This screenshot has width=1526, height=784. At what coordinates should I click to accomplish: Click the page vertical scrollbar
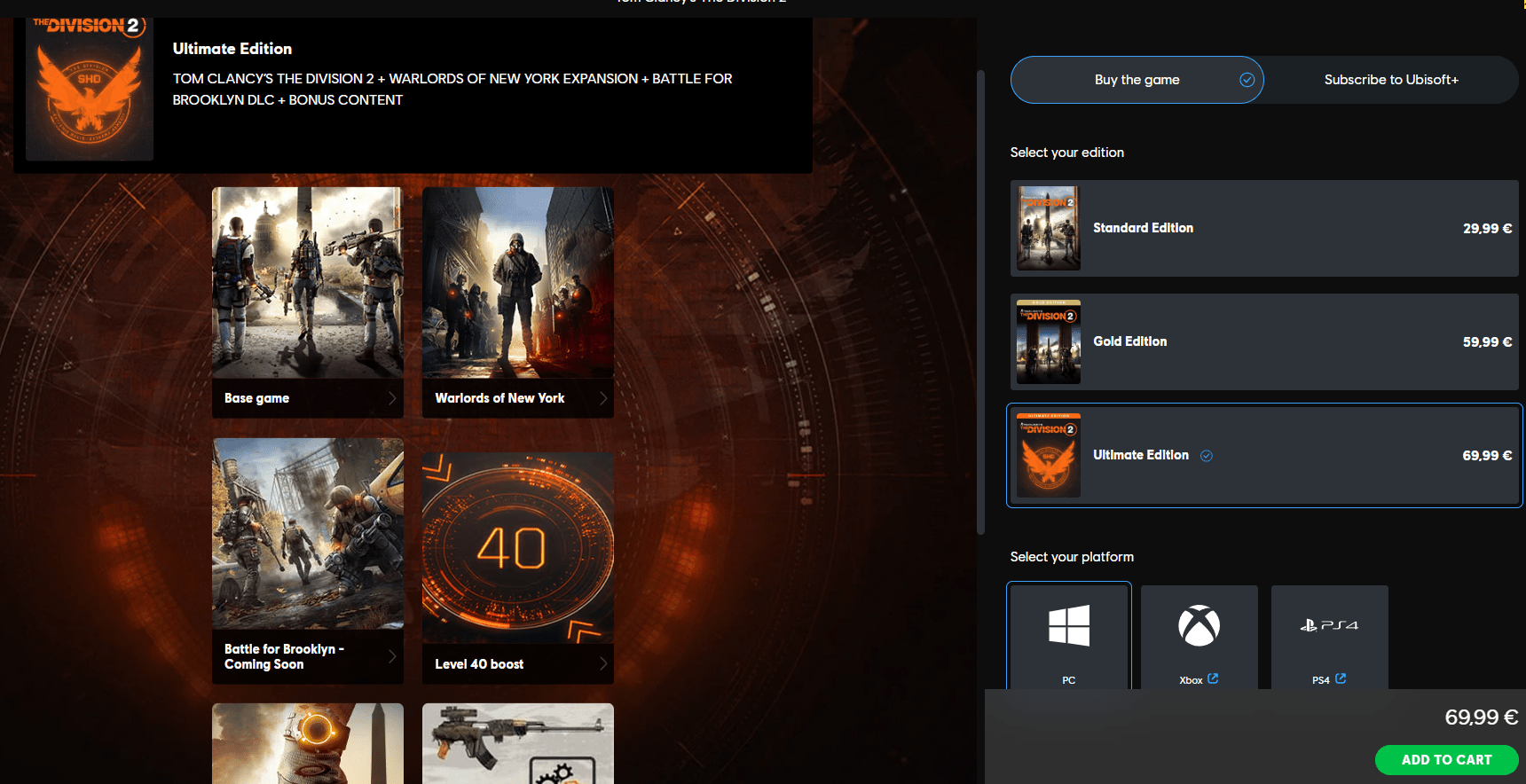[x=980, y=302]
